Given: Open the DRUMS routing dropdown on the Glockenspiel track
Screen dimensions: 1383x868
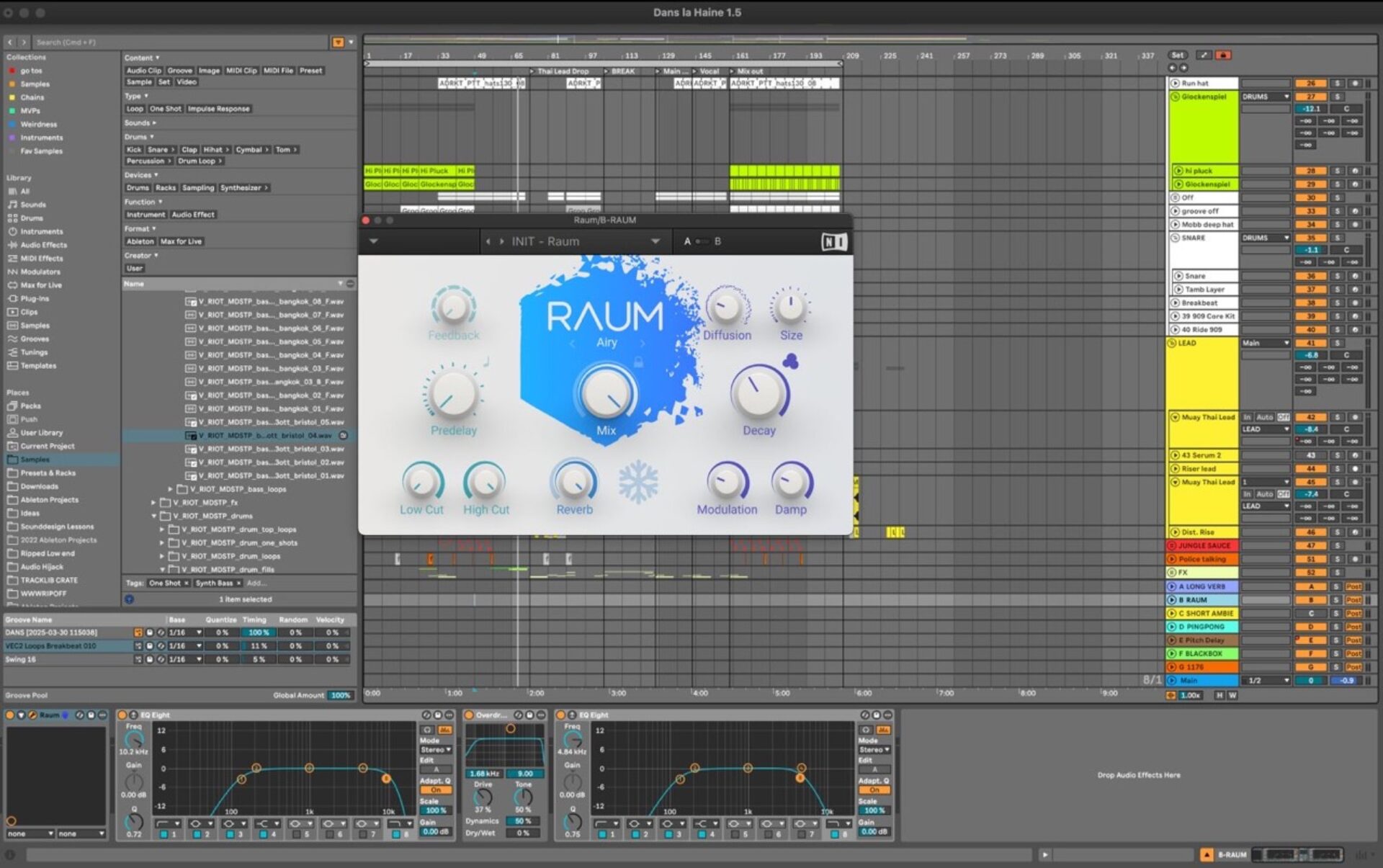Looking at the screenshot, I should [1266, 96].
